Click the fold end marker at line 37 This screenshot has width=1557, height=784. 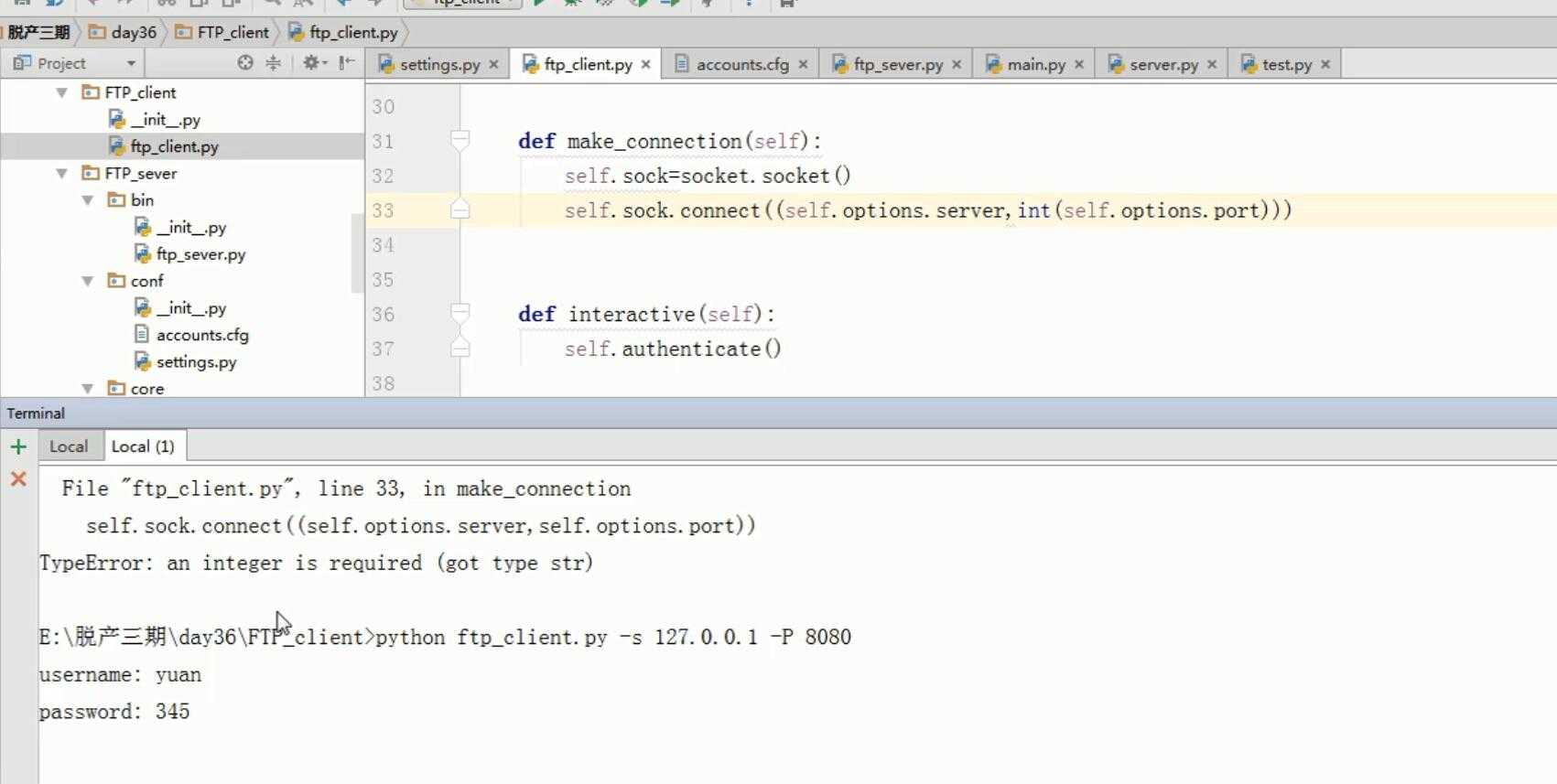[x=460, y=349]
